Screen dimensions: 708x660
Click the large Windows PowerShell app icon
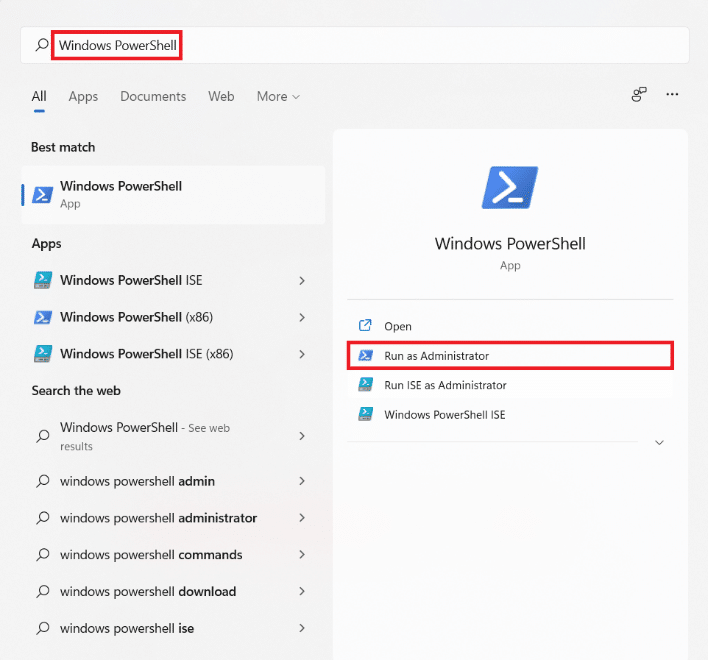pos(510,187)
